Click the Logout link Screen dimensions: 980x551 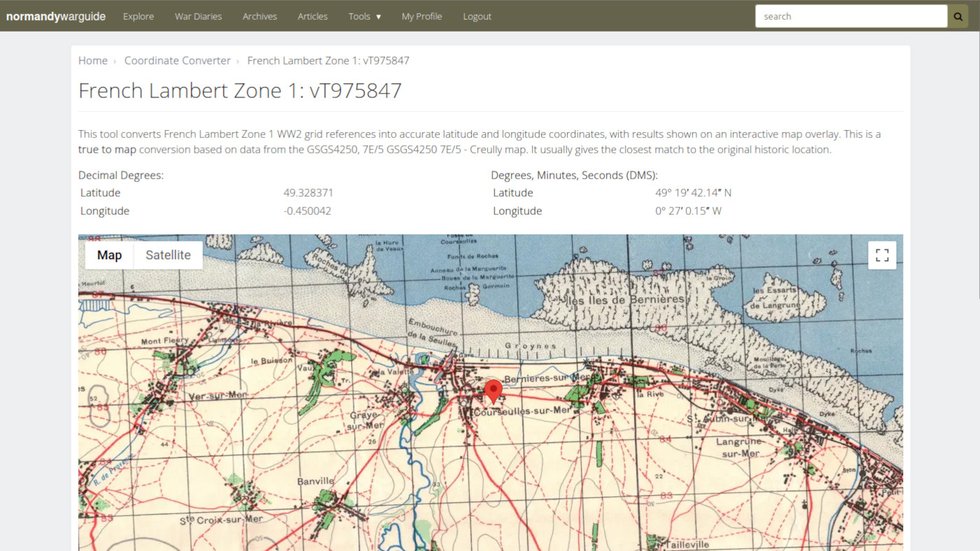pyautogui.click(x=477, y=16)
